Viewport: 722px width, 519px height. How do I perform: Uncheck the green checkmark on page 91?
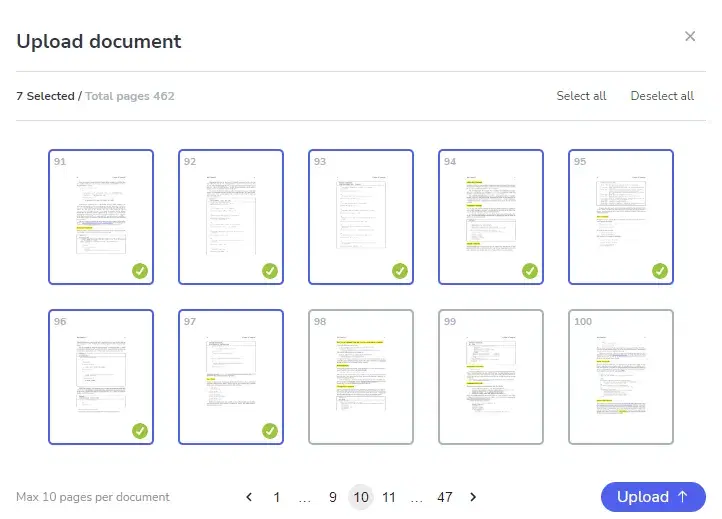[x=140, y=271]
